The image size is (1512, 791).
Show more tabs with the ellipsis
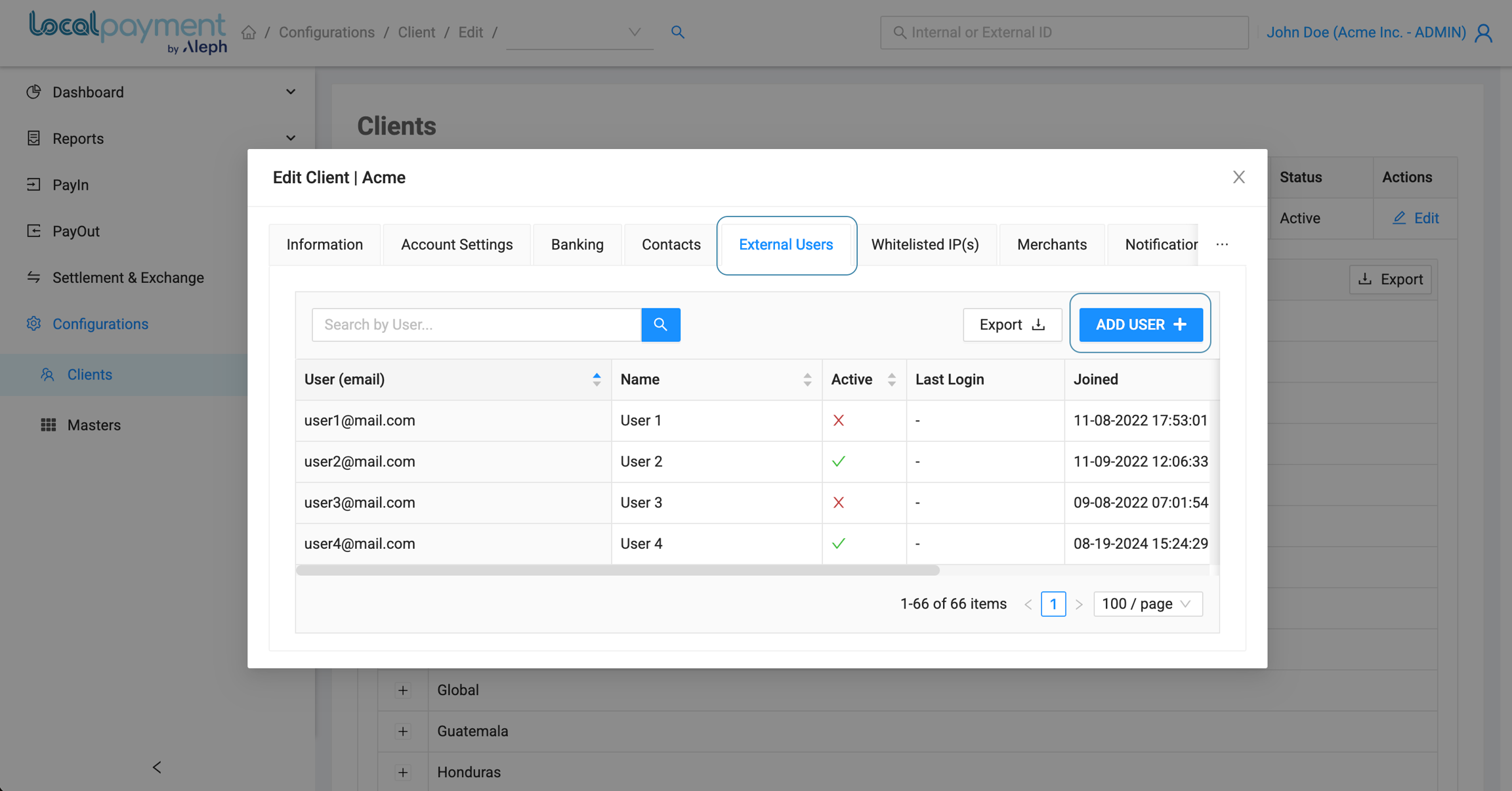1222,244
